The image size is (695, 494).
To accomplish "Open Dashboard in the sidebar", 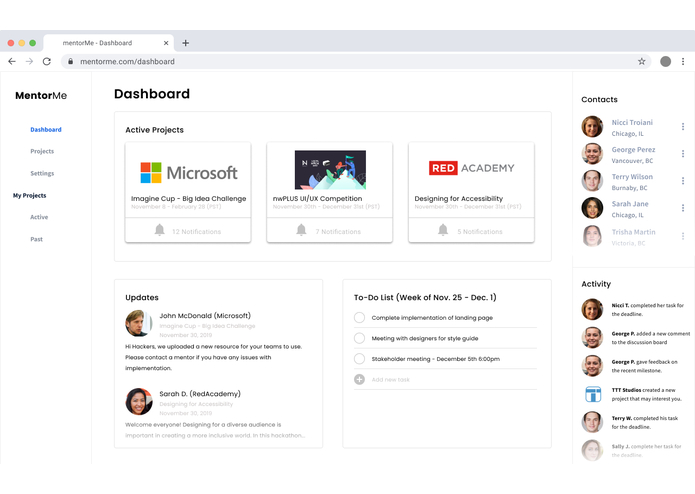I will coord(46,129).
